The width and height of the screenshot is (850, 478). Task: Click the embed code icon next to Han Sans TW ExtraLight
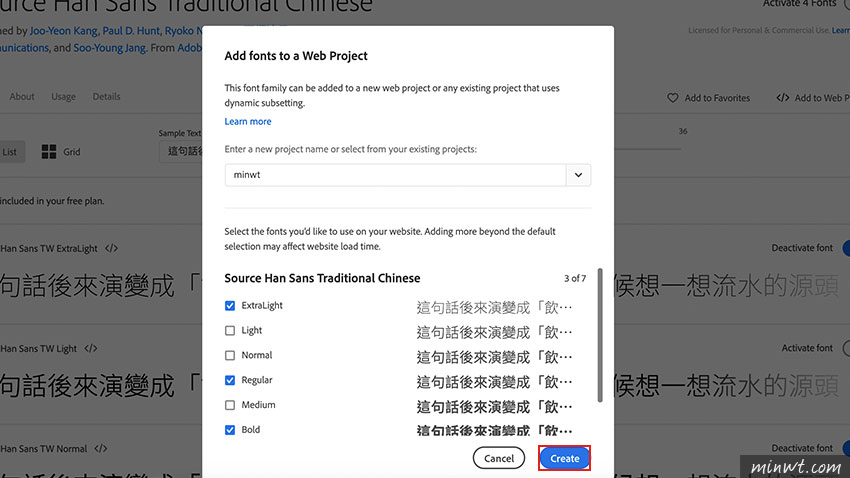tap(111, 249)
